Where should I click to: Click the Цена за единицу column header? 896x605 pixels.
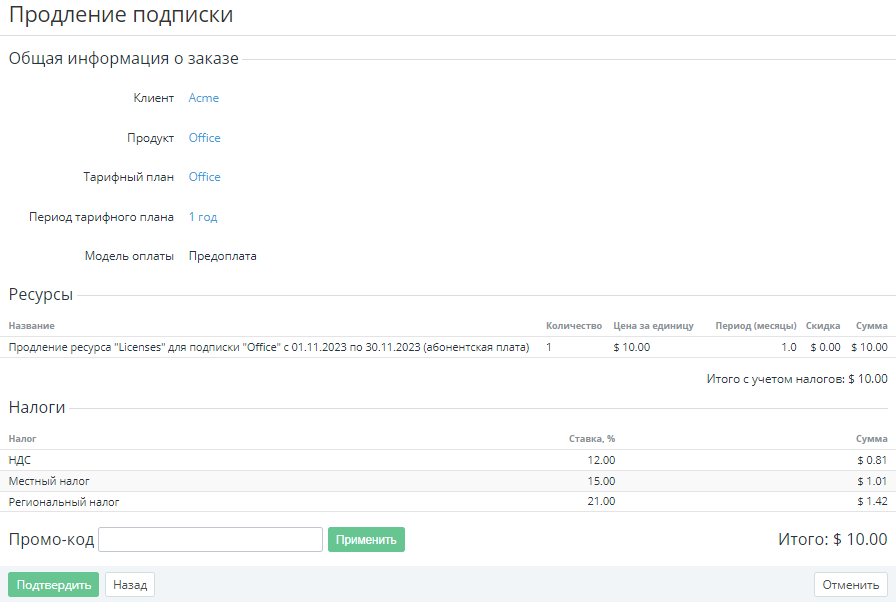[653, 326]
